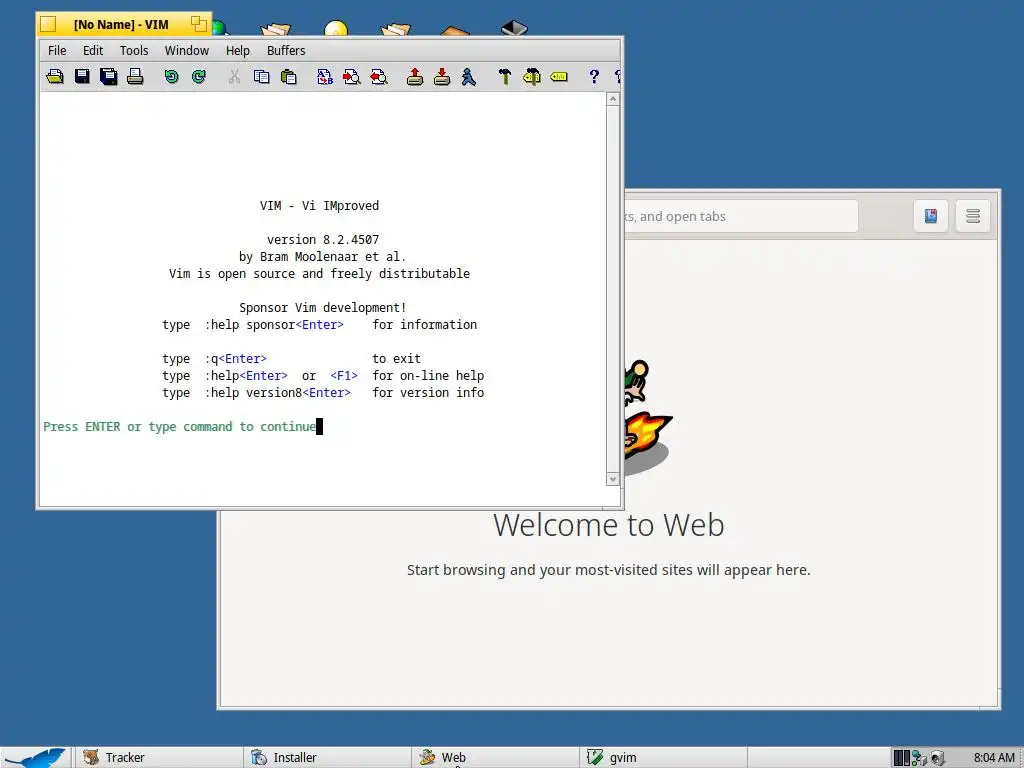1024x768 pixels.
Task: Click the Open file icon in gvim toolbar
Action: click(55, 77)
